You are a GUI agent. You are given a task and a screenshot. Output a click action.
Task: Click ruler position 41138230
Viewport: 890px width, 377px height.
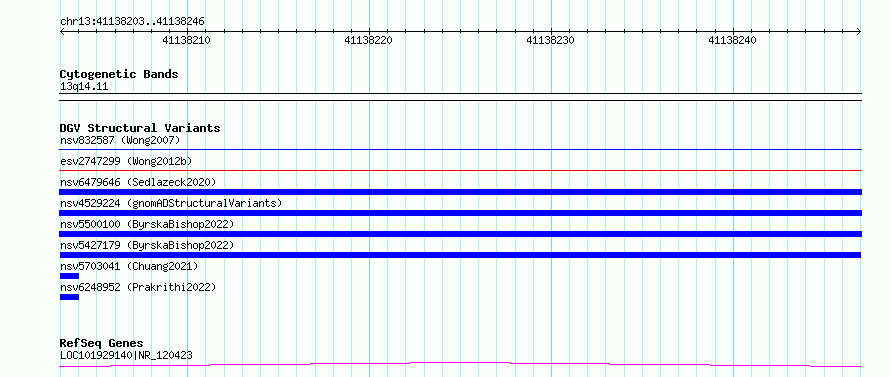click(551, 40)
